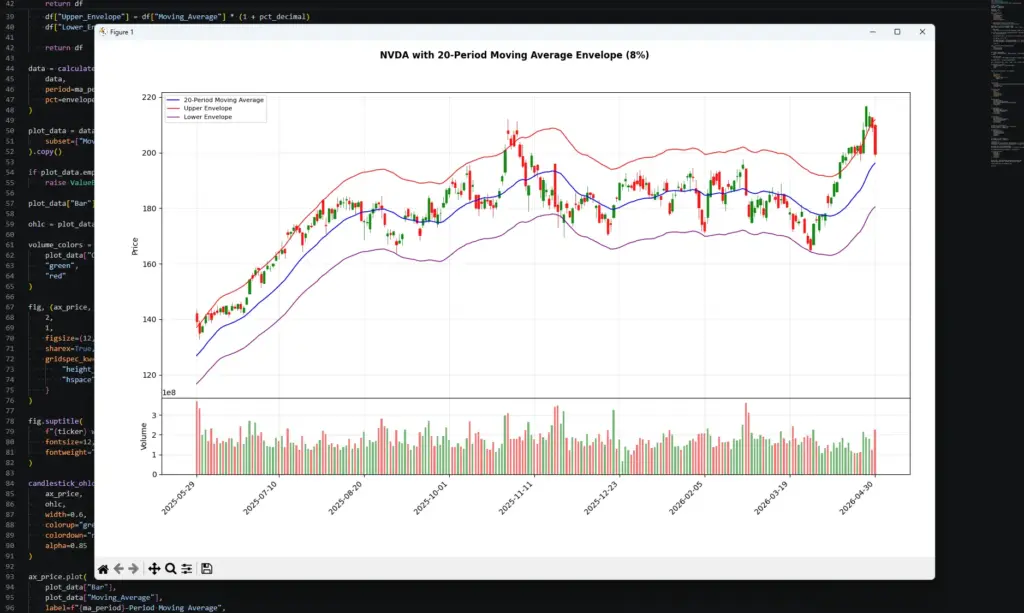Click the 2025-07-10 date tick label

[261, 498]
